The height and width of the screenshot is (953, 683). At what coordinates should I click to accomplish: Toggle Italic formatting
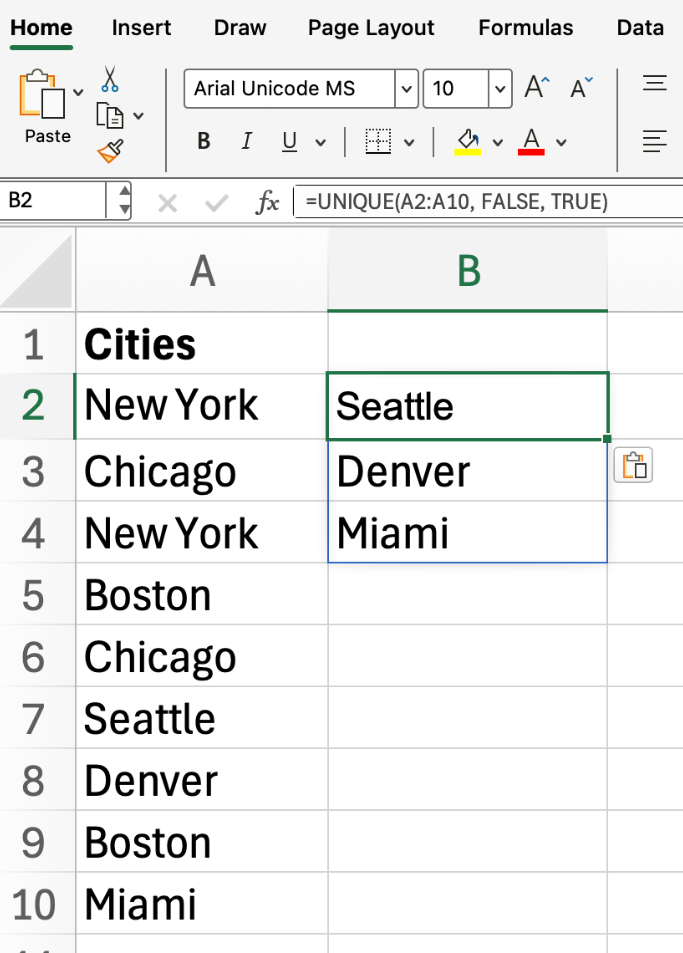coord(246,142)
